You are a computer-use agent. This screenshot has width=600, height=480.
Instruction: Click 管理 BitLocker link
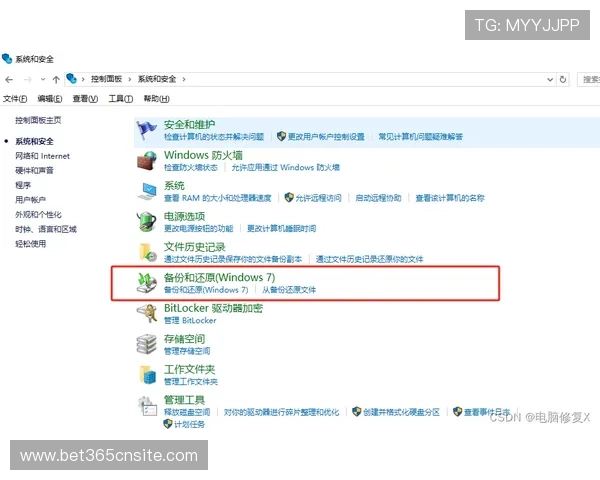tap(190, 320)
